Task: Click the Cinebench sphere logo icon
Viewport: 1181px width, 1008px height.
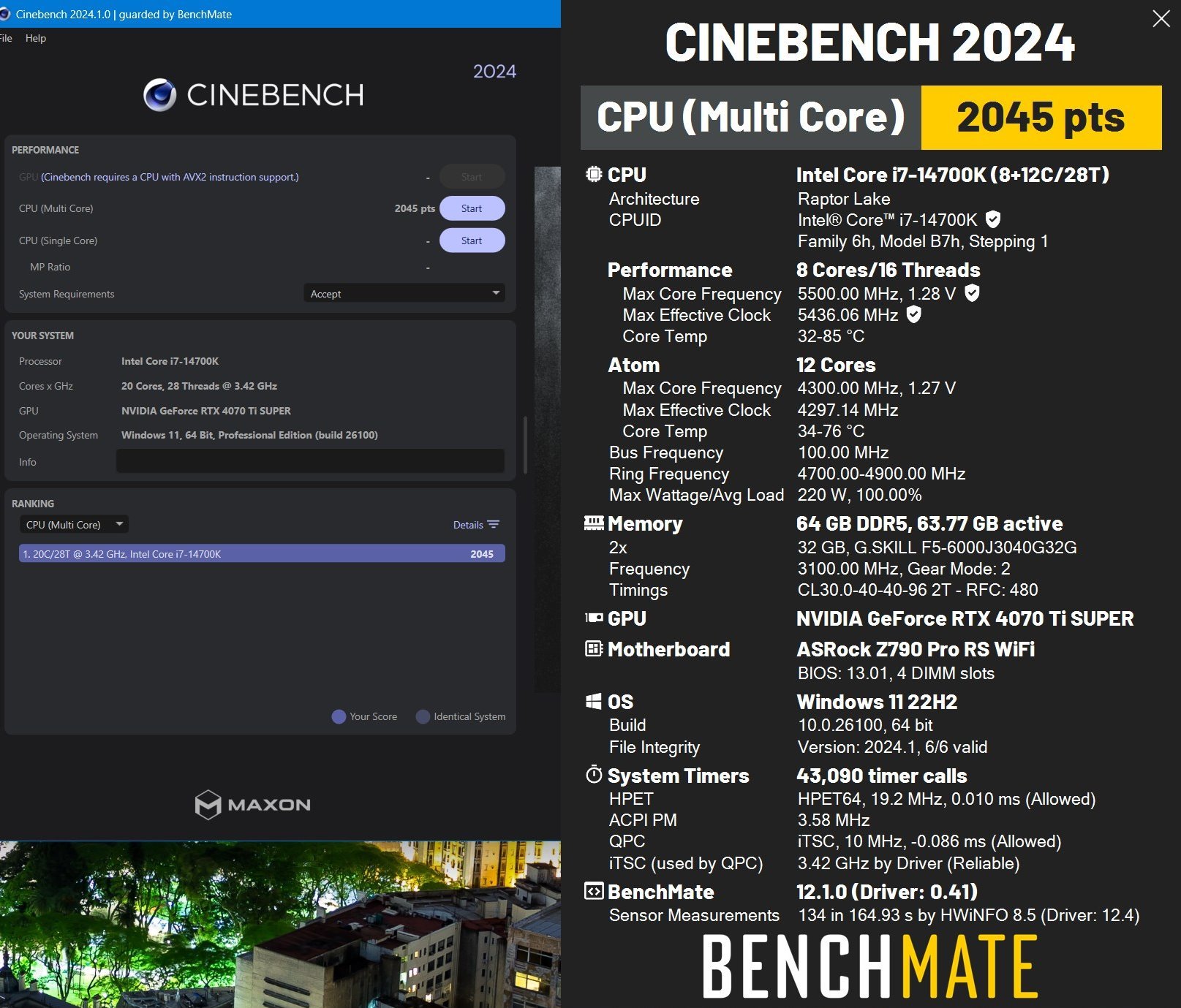Action: point(159,95)
